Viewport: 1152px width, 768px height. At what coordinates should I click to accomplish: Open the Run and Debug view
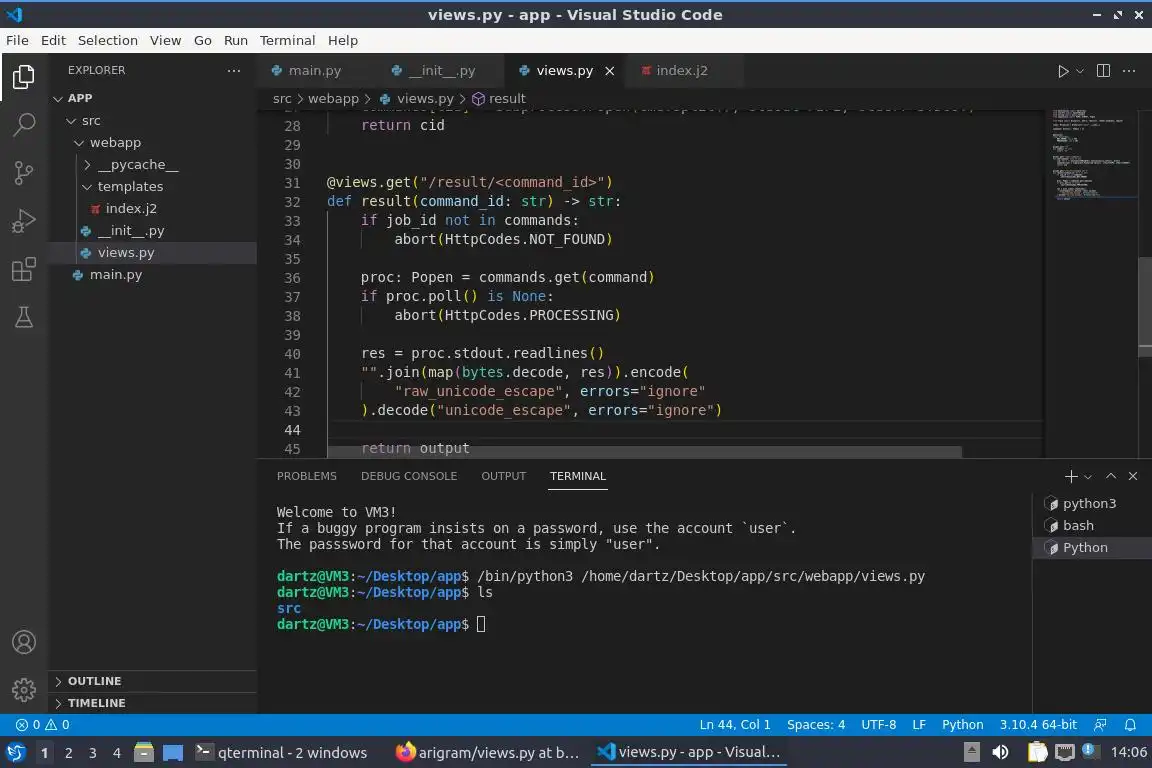(x=24, y=221)
